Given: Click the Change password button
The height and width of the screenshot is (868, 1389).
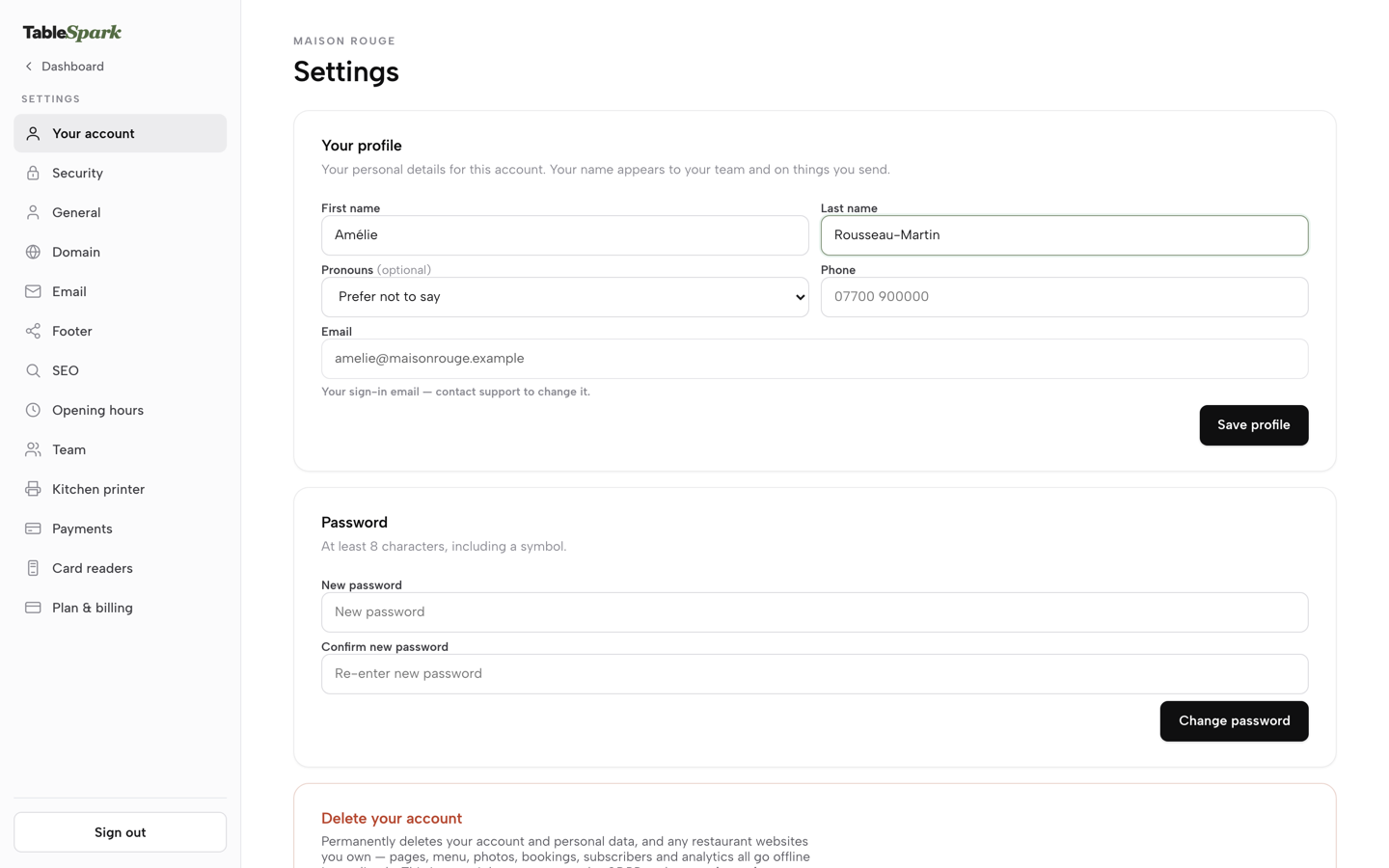Looking at the screenshot, I should click(x=1235, y=721).
